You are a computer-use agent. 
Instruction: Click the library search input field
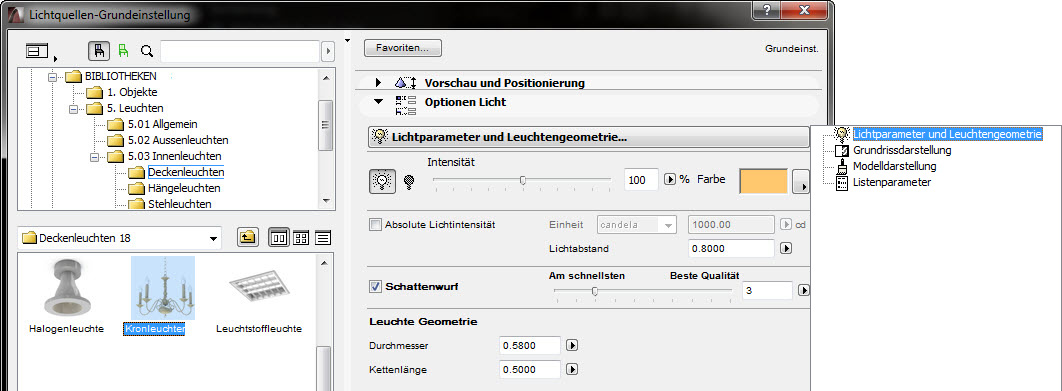(x=240, y=51)
